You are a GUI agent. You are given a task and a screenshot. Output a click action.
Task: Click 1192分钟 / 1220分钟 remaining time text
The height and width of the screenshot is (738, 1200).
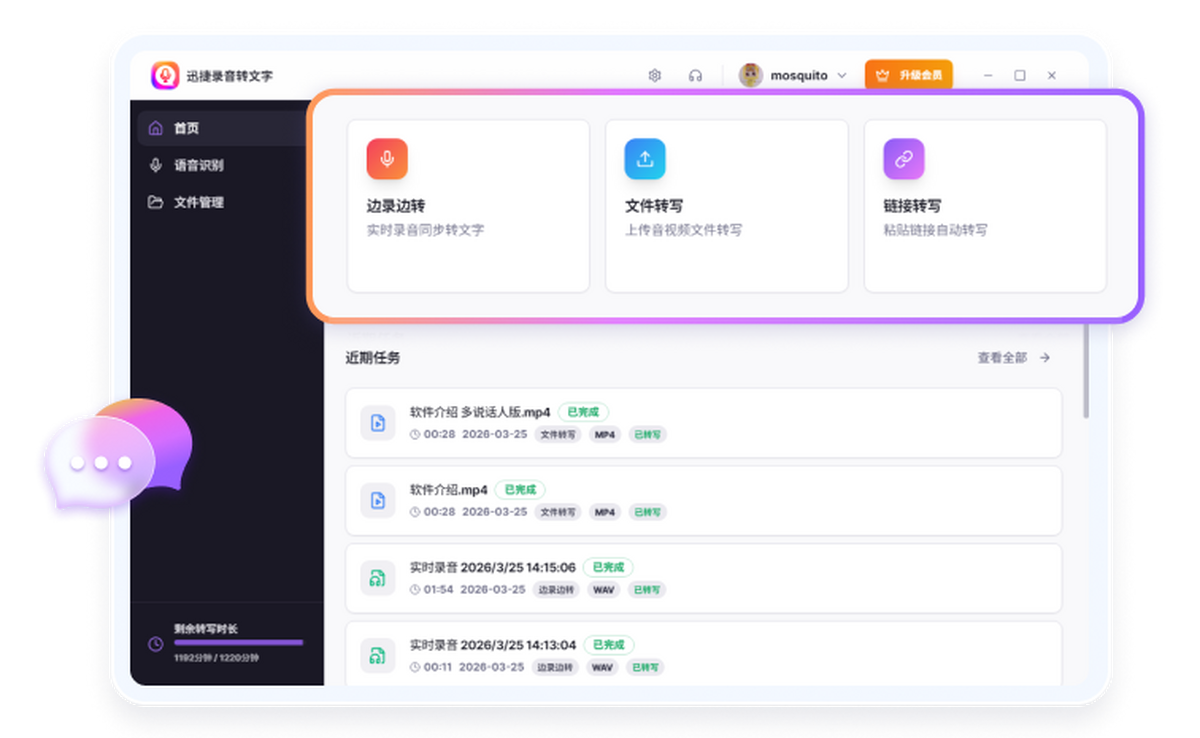(217, 658)
